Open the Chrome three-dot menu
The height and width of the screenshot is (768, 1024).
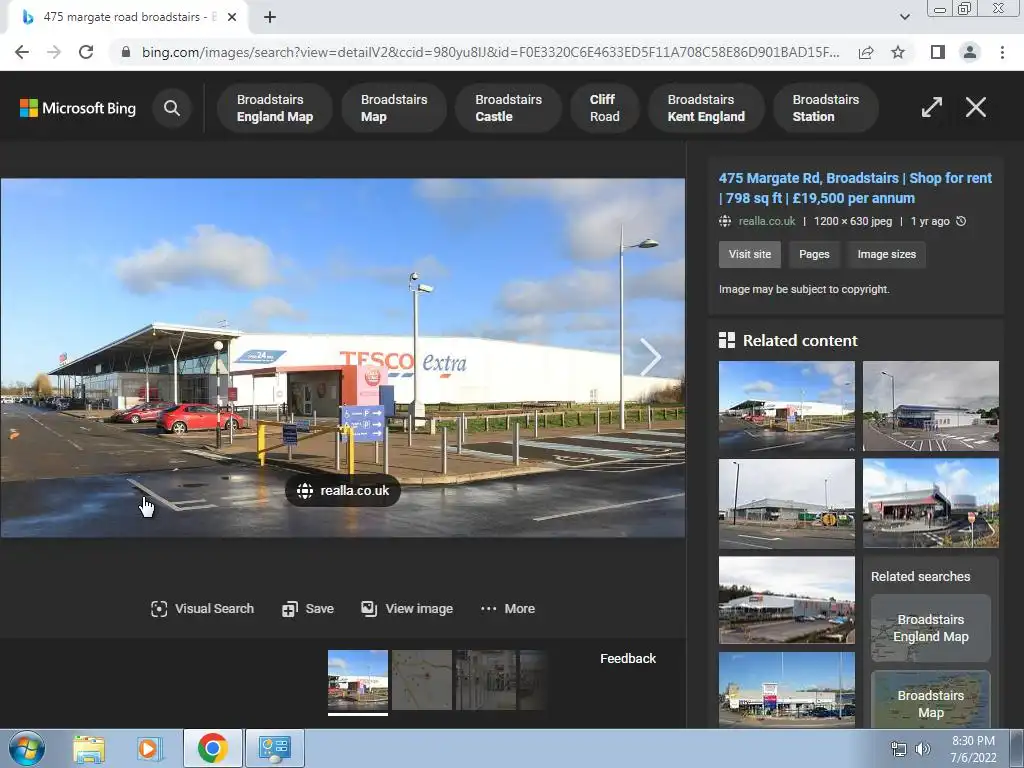tap(1002, 52)
